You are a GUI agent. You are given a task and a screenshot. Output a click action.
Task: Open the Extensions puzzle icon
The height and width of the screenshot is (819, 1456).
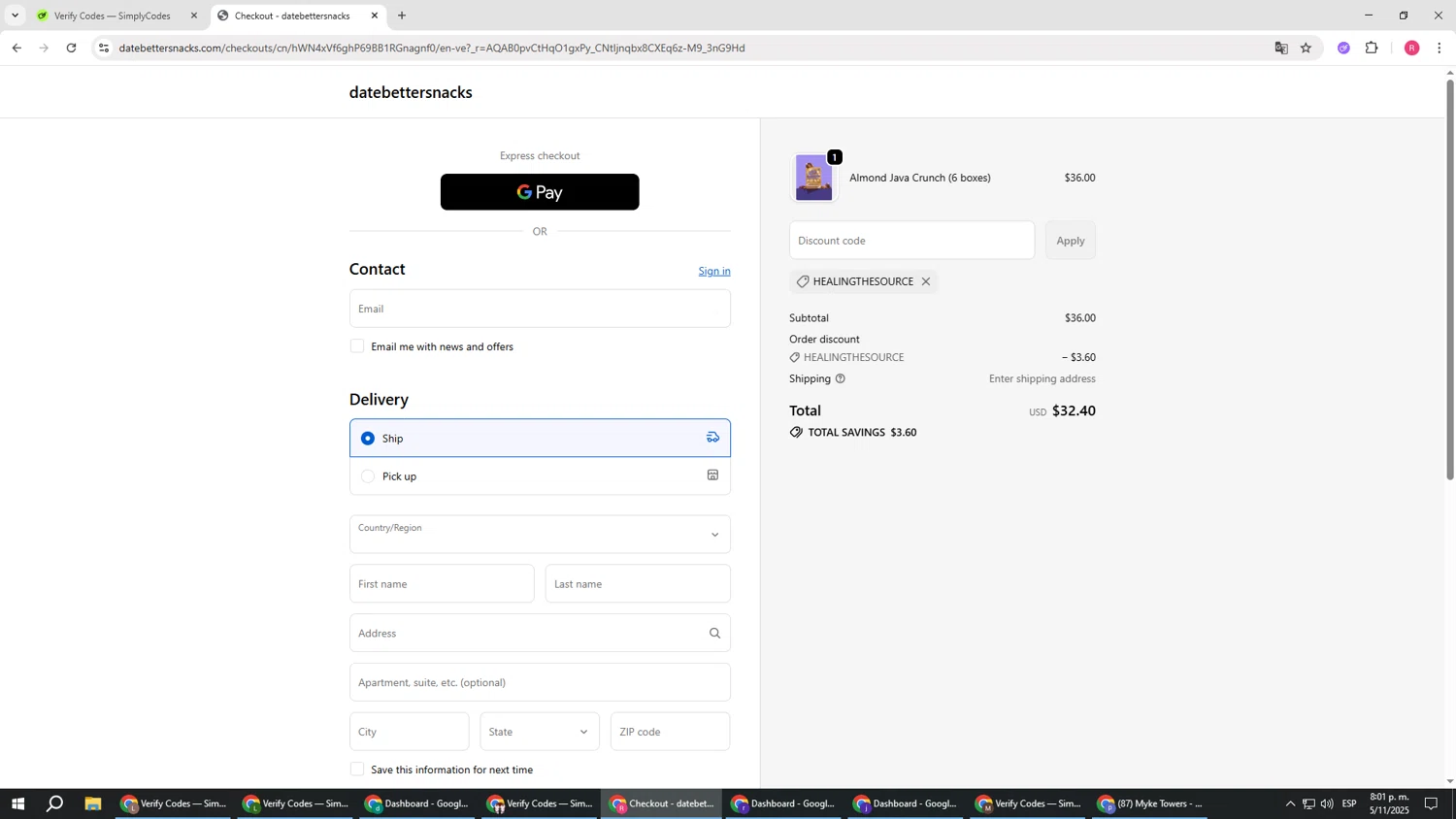click(x=1372, y=48)
